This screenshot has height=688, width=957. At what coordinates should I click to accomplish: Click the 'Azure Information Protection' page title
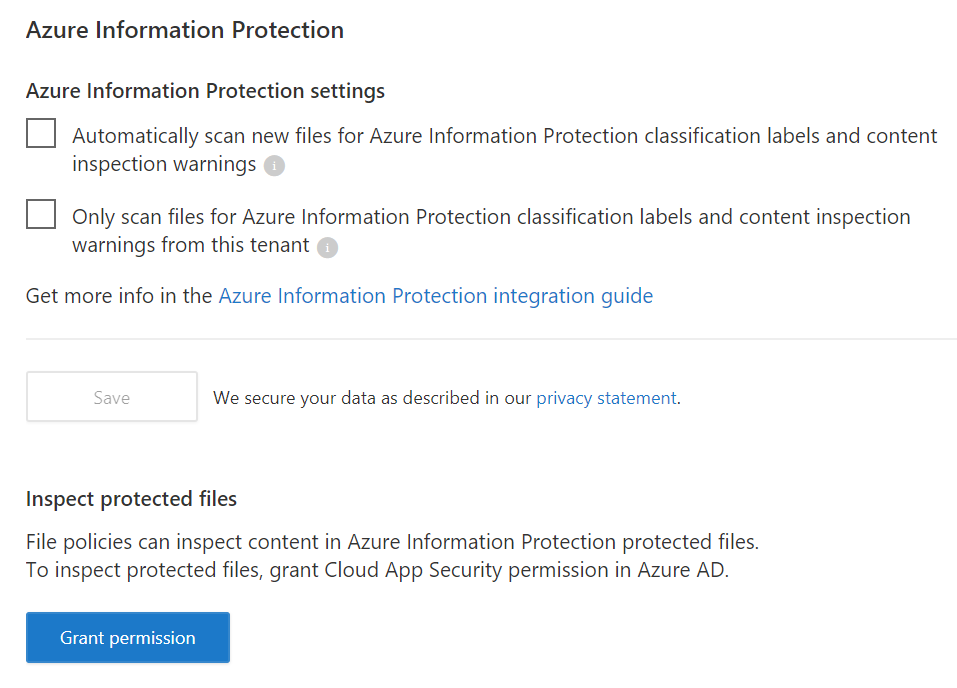[x=185, y=30]
